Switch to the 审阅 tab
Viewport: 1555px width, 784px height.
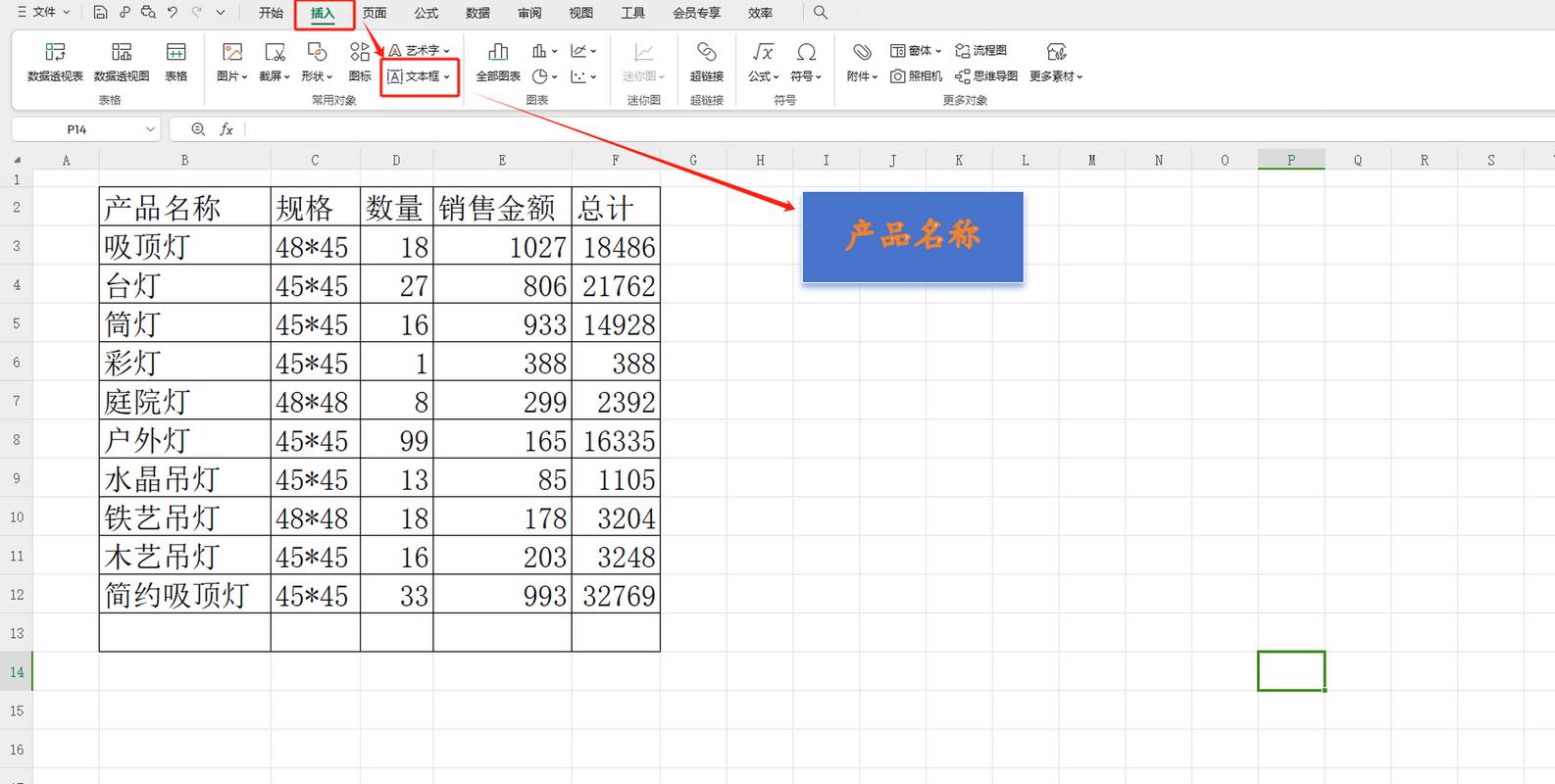[x=529, y=13]
